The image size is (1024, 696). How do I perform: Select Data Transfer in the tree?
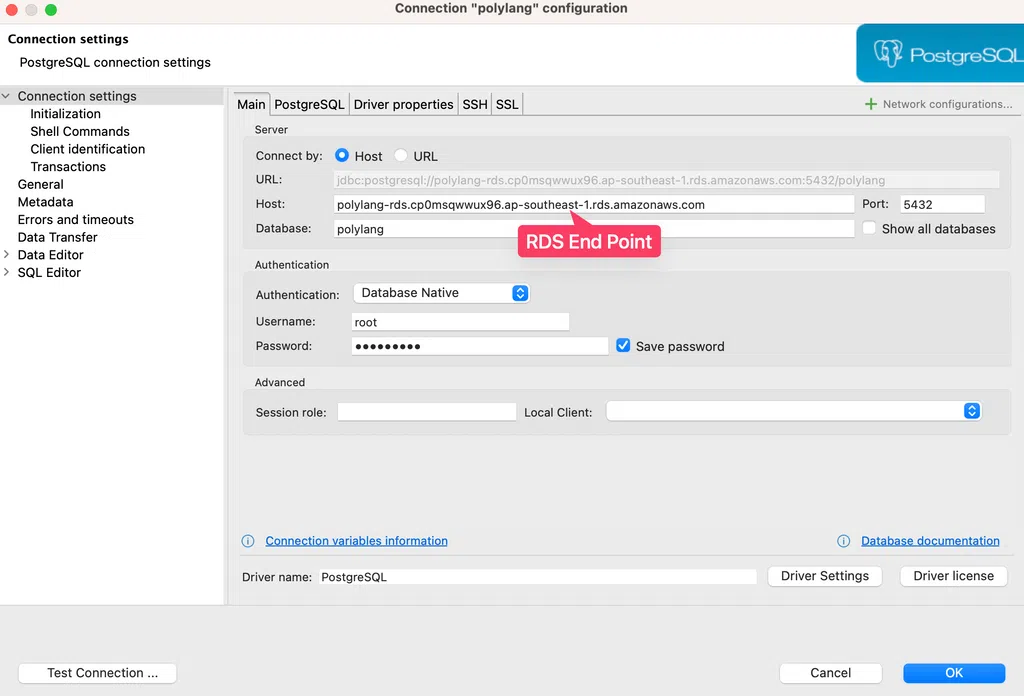(x=57, y=237)
